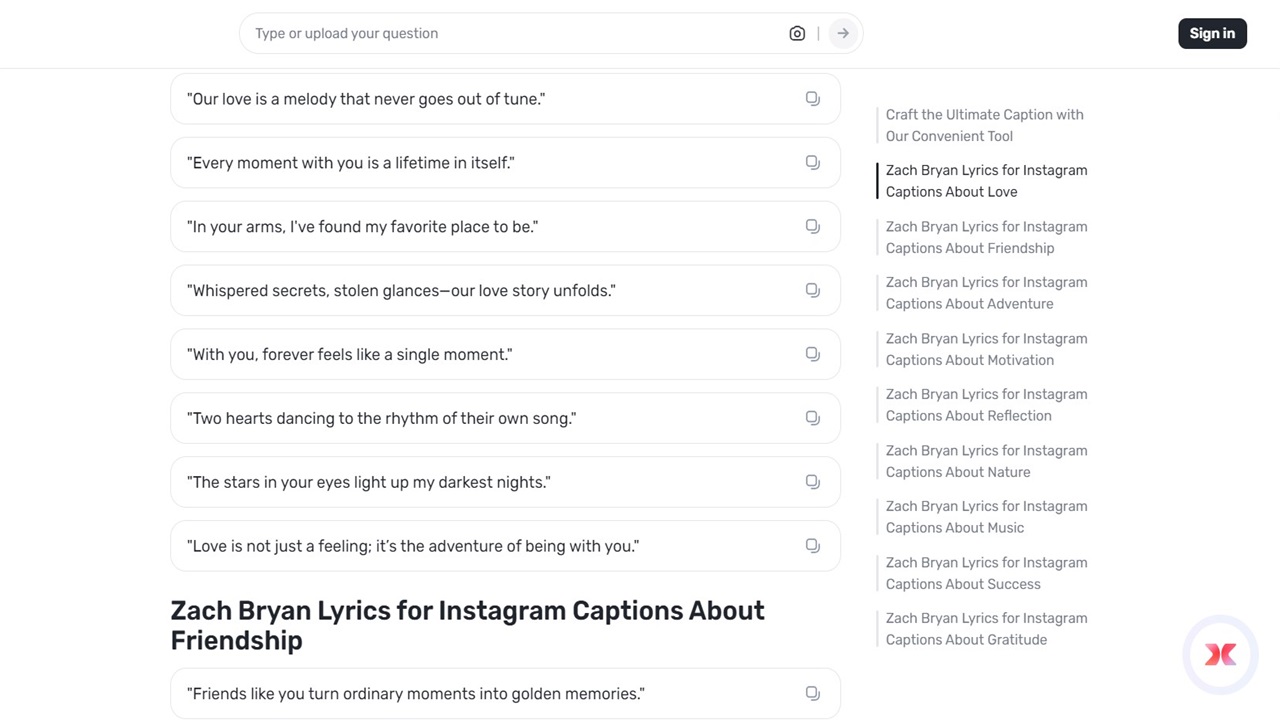Open the floating assistant logo button
1280x720 pixels.
pos(1220,654)
